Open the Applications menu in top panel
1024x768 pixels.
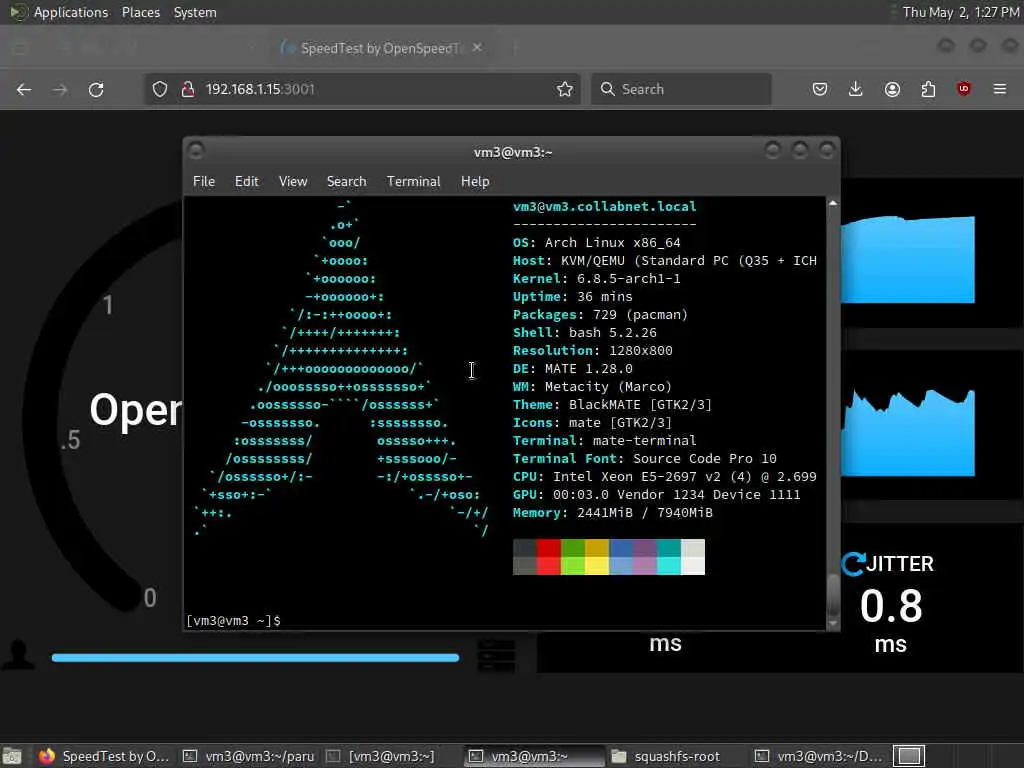71,12
